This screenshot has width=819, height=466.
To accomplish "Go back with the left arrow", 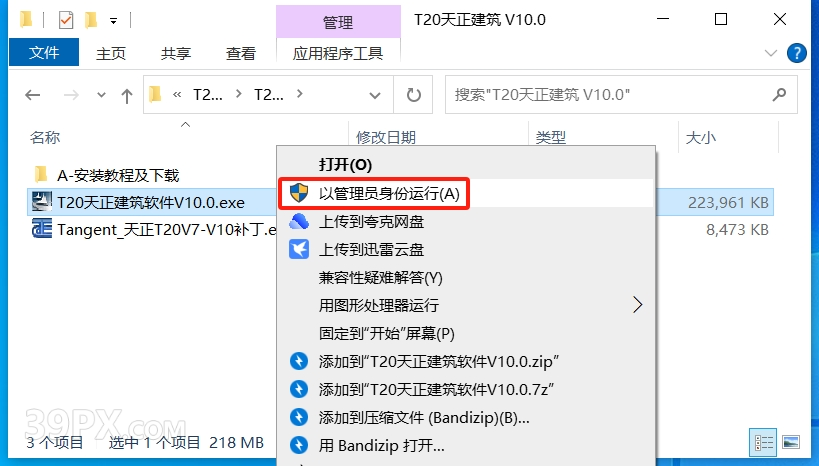I will tap(32, 95).
